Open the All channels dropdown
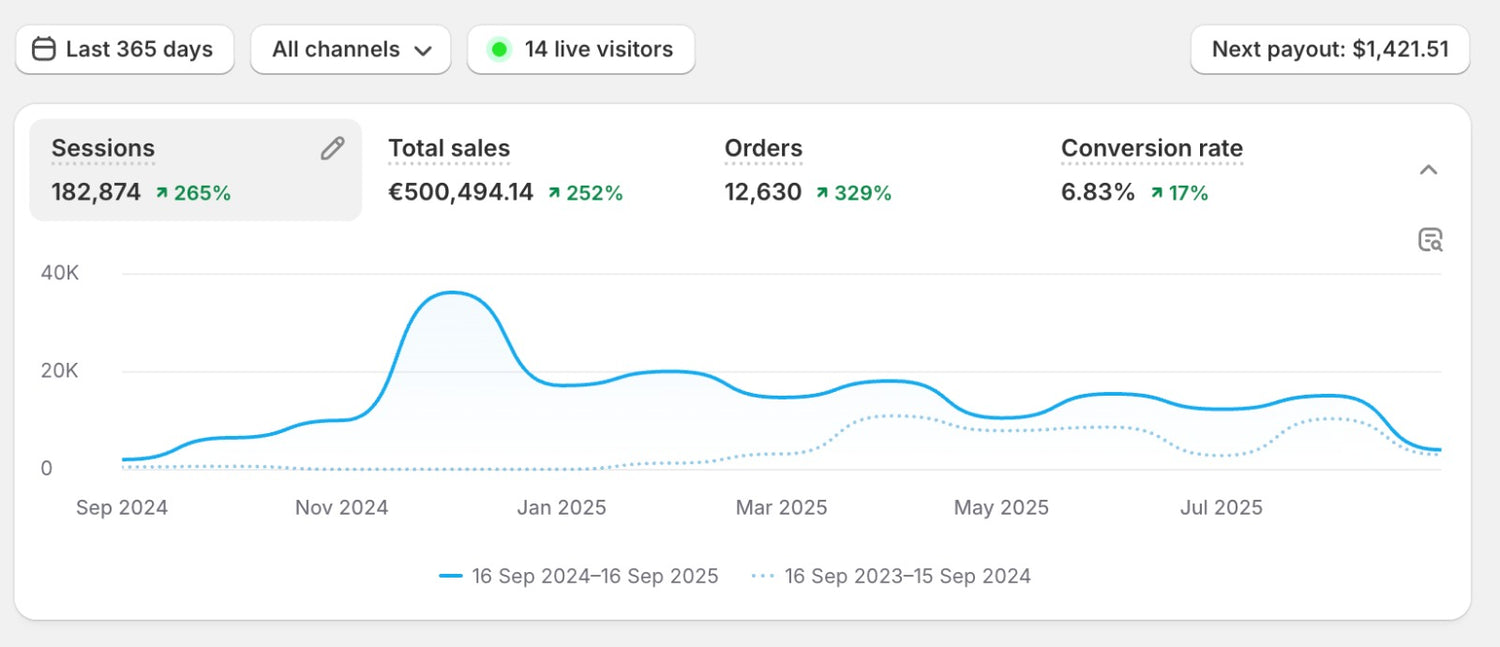Image resolution: width=1500 pixels, height=647 pixels. click(351, 49)
